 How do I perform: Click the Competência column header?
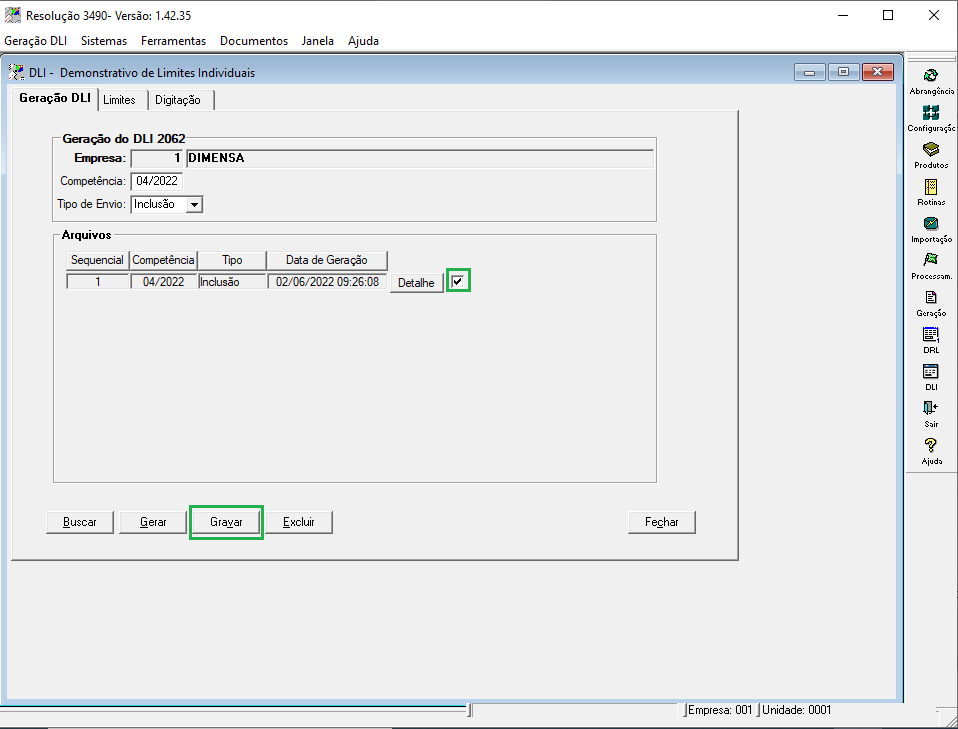pyautogui.click(x=163, y=260)
